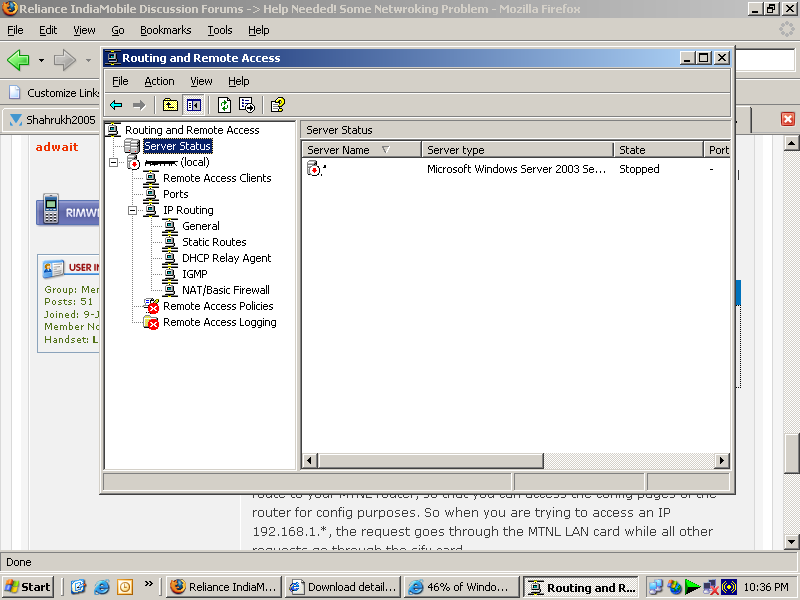Select Remote Access Logging in the tree
The height and width of the screenshot is (600, 800).
coord(220,322)
